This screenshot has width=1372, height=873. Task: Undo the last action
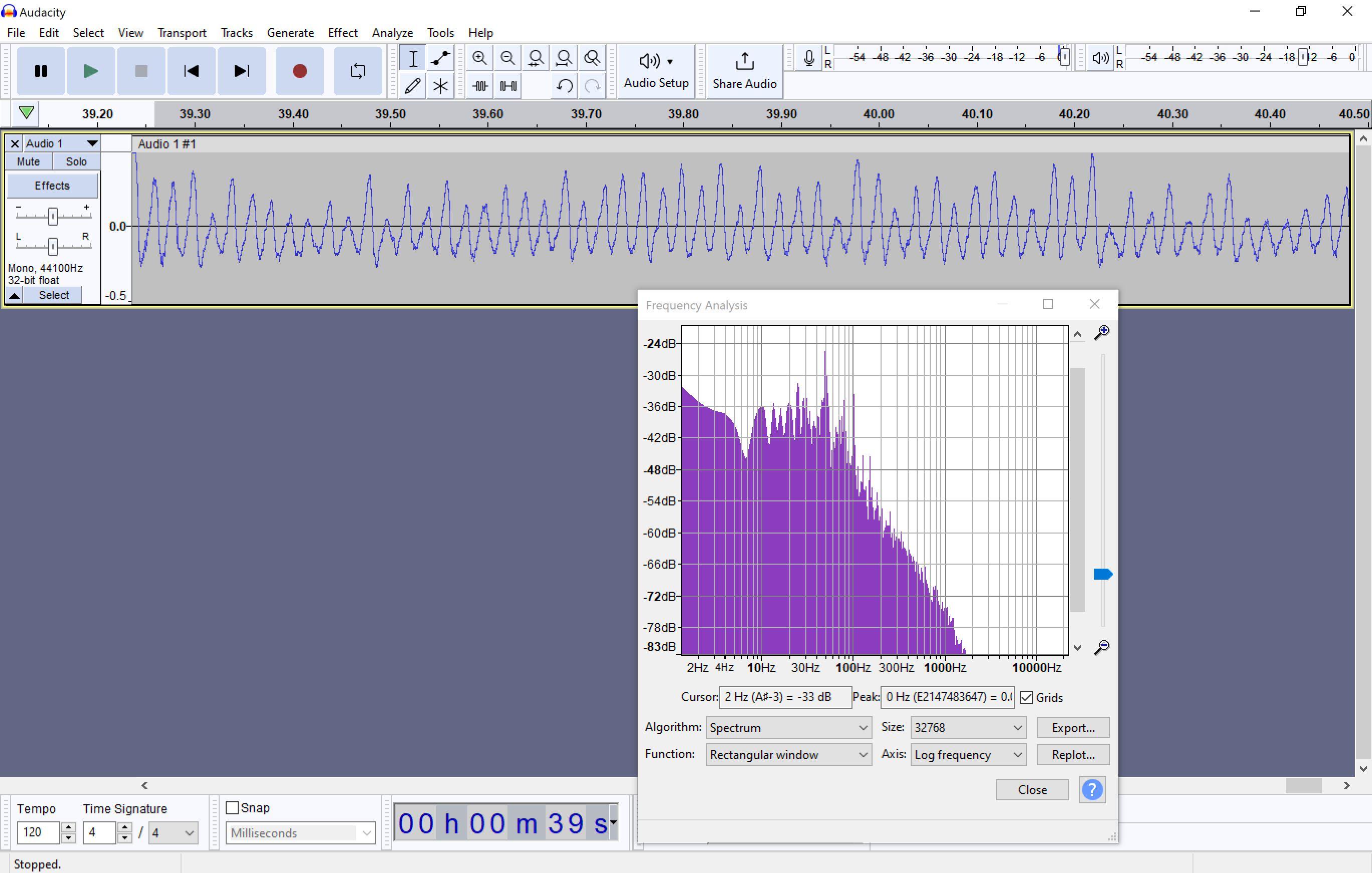pyautogui.click(x=564, y=86)
